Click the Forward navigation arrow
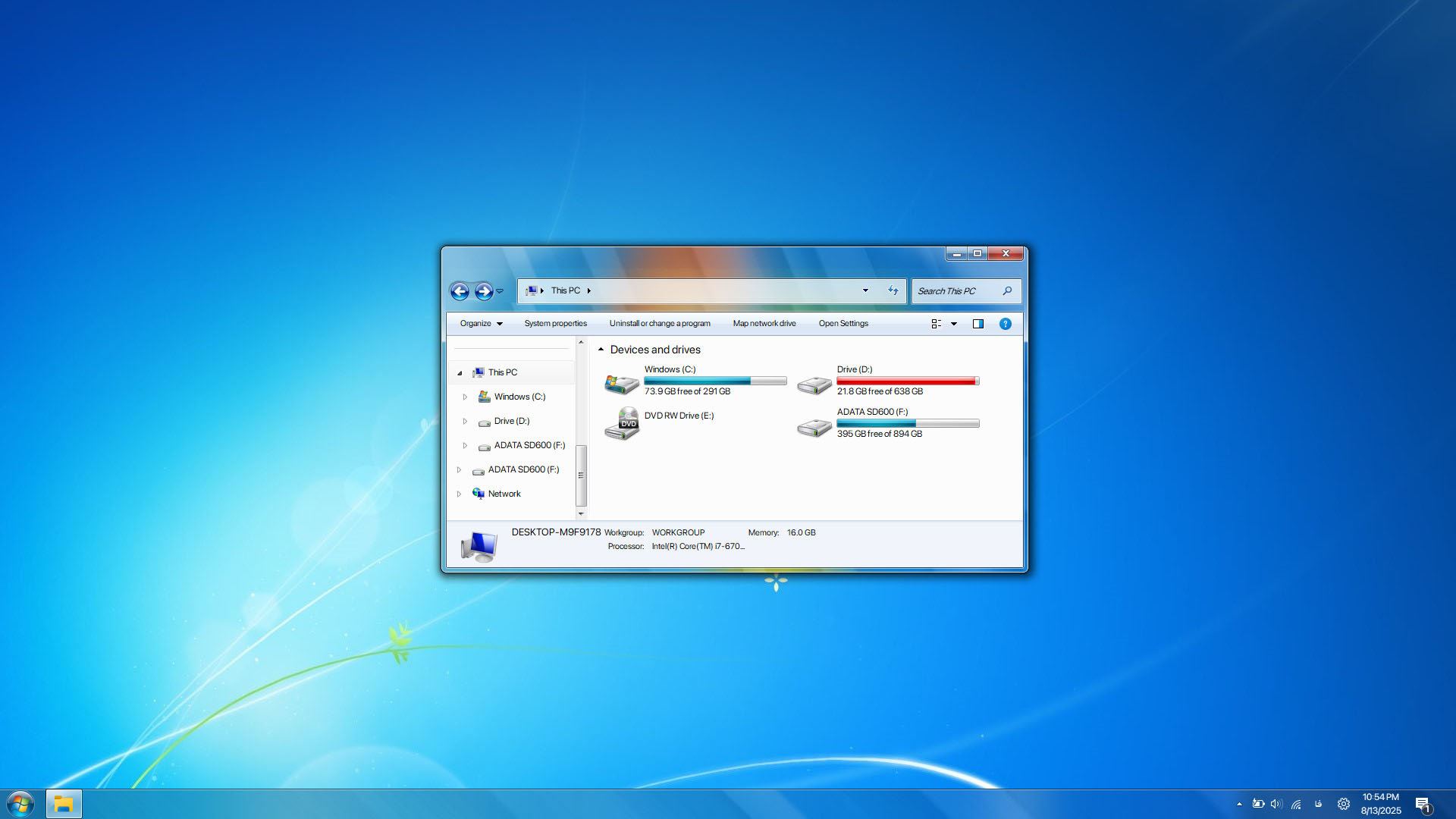Screen dimensions: 1456x819 pyautogui.click(x=484, y=291)
